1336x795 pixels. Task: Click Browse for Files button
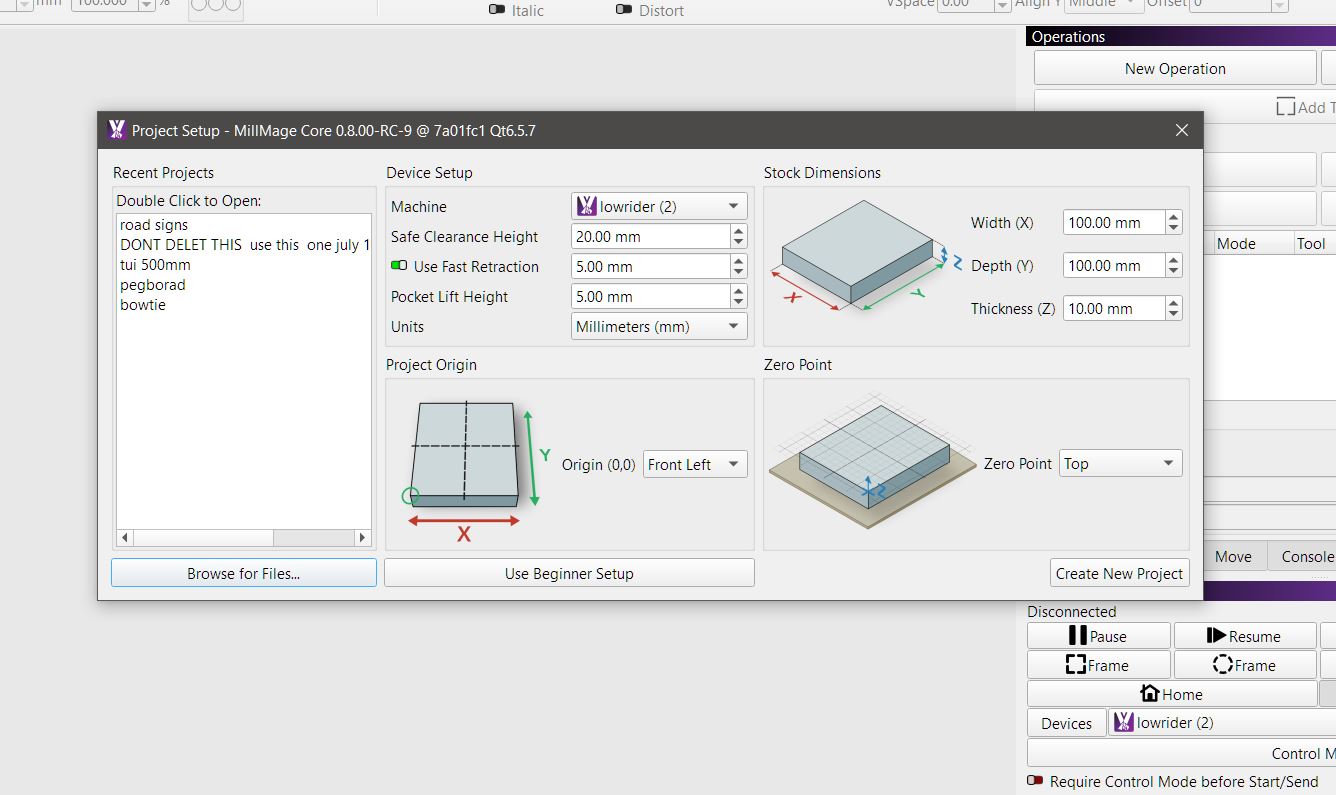pos(243,573)
